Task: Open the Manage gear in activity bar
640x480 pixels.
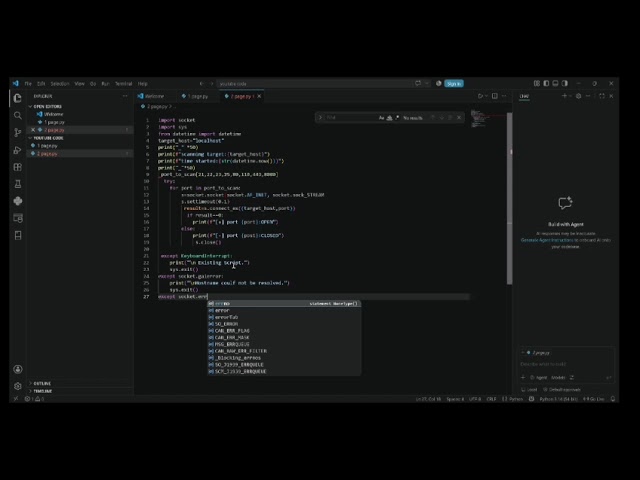Action: (18, 386)
